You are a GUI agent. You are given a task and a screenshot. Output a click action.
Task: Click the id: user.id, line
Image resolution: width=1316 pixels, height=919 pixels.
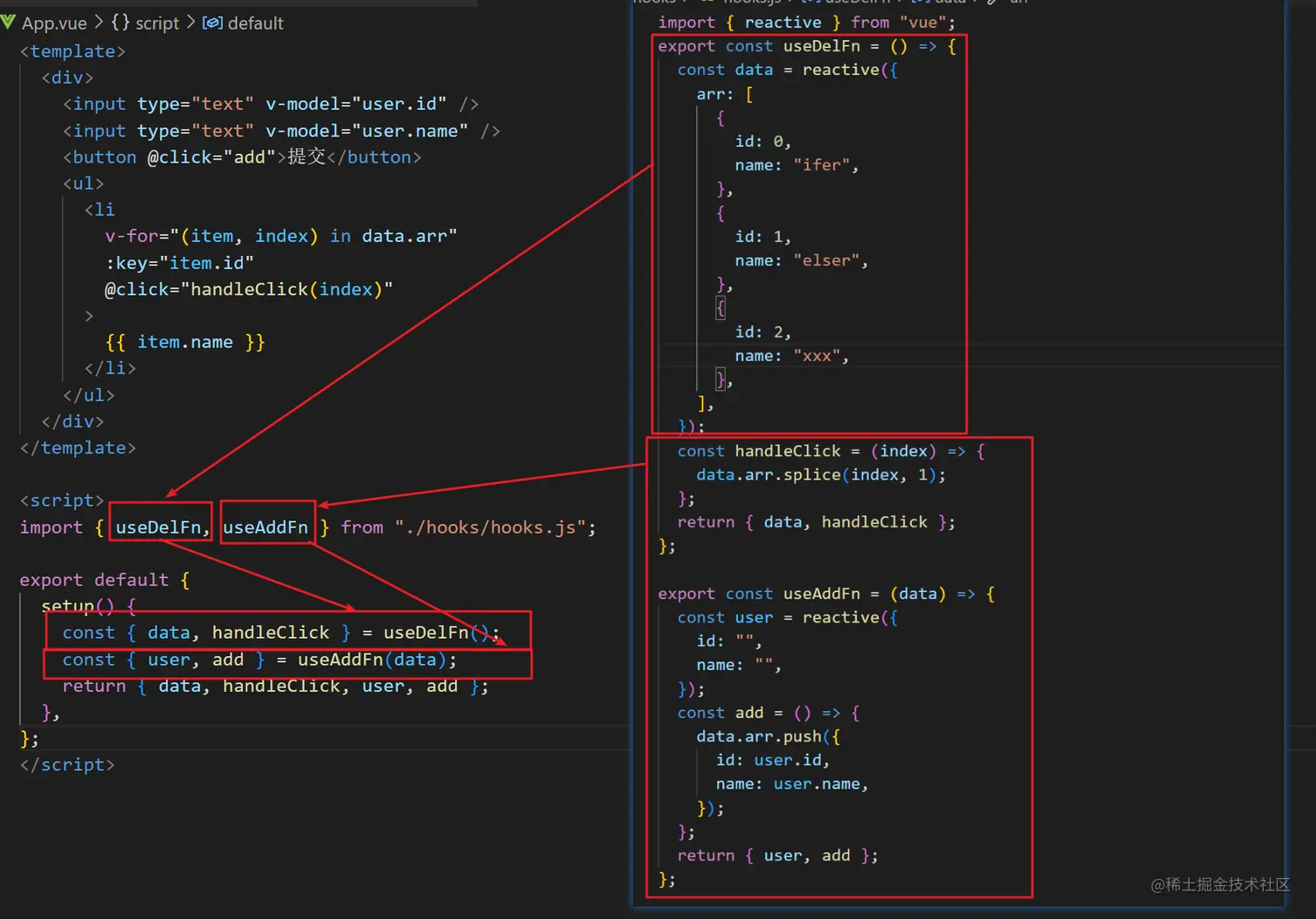tap(773, 761)
